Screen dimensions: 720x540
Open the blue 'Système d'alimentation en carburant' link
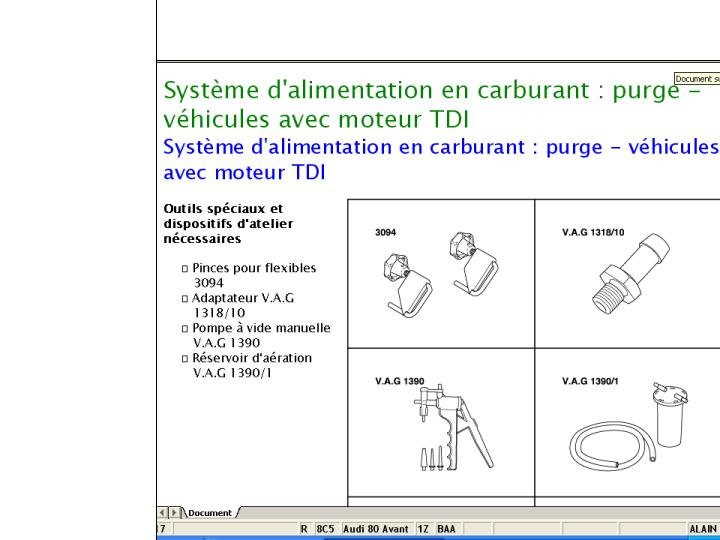pyautogui.click(x=440, y=160)
